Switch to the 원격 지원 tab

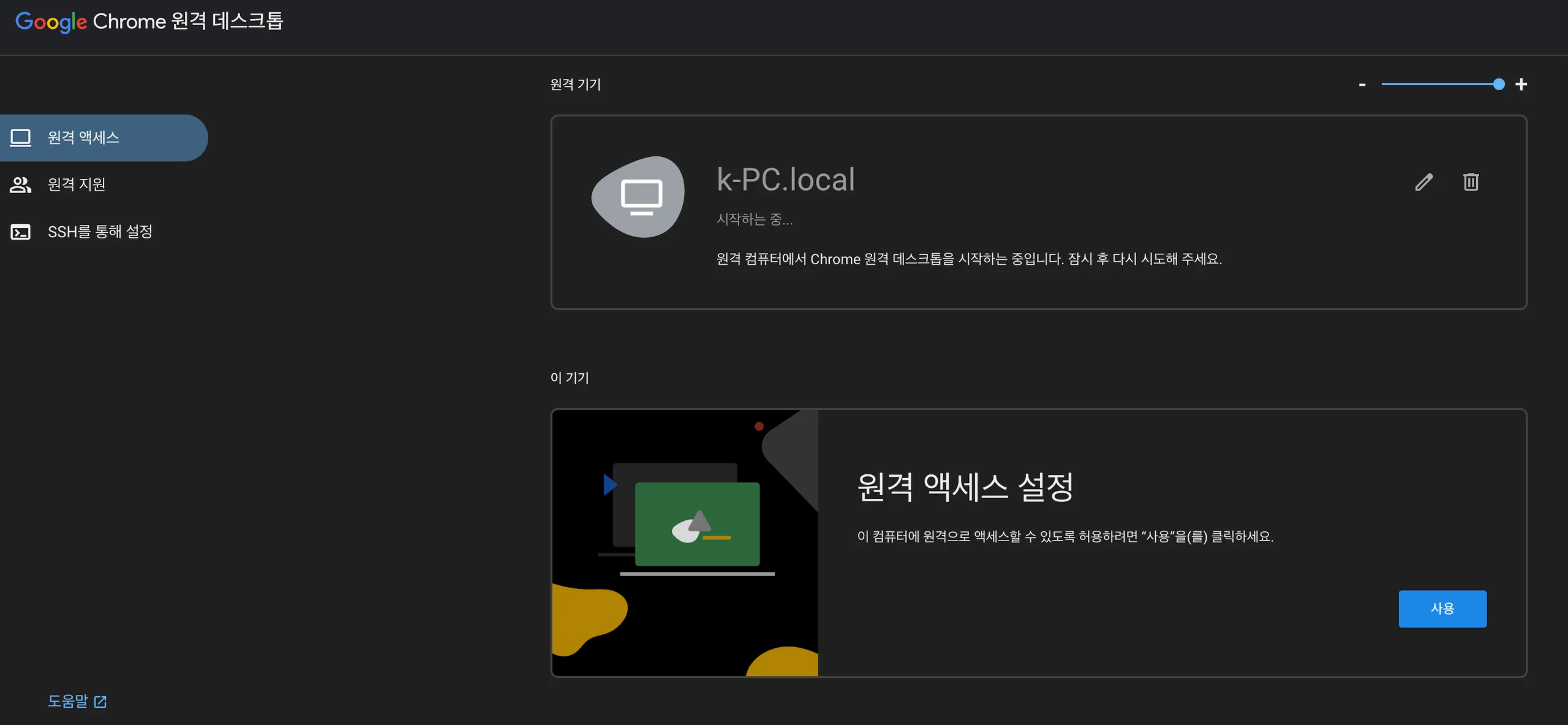click(77, 184)
